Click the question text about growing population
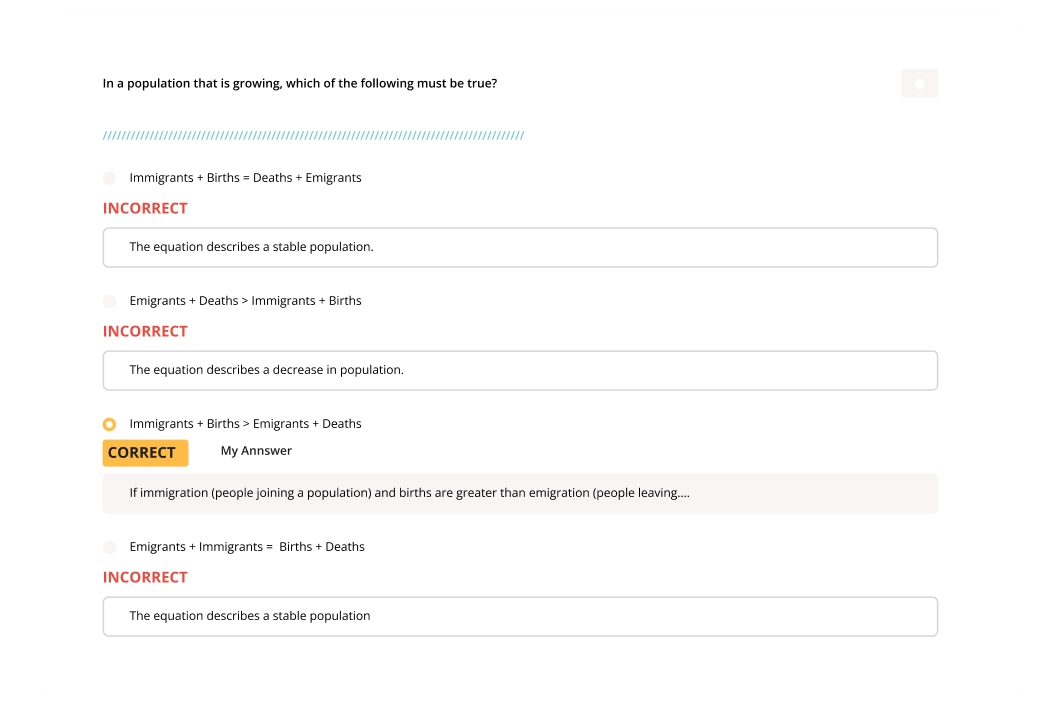Viewport: 1041px width, 704px height. pyautogui.click(x=299, y=83)
